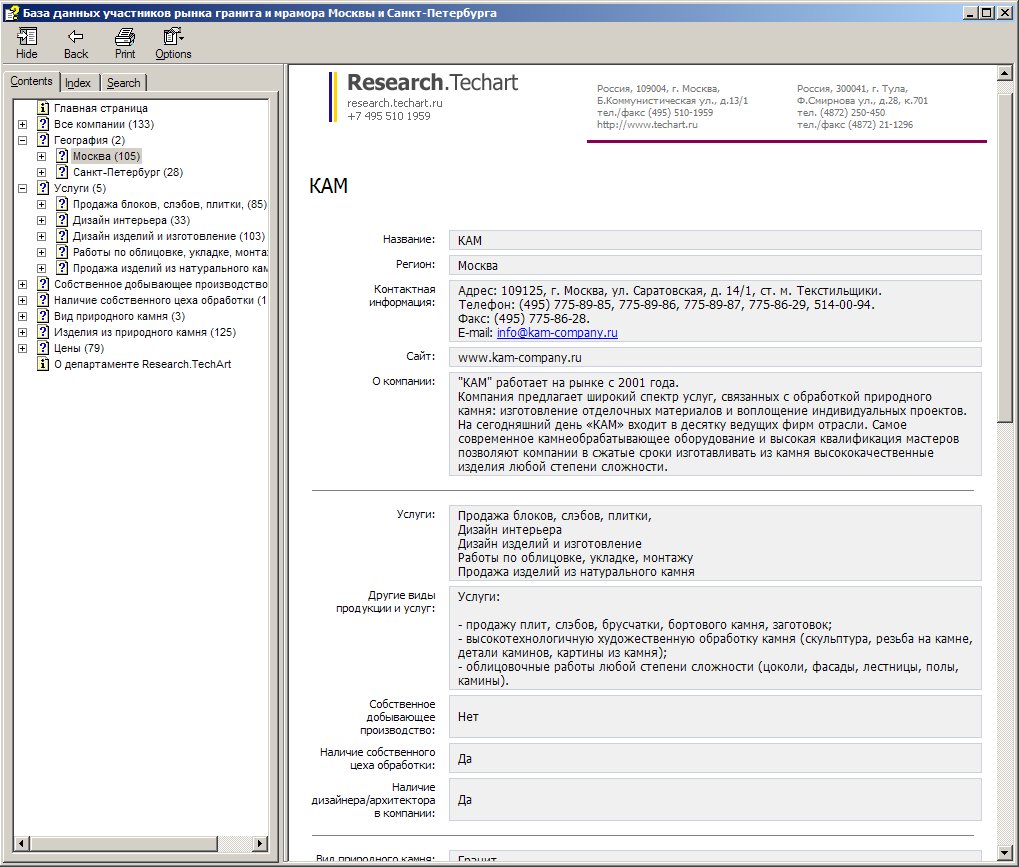Expand the Вид природного камня (3) node
This screenshot has height=867, width=1019.
(x=23, y=317)
